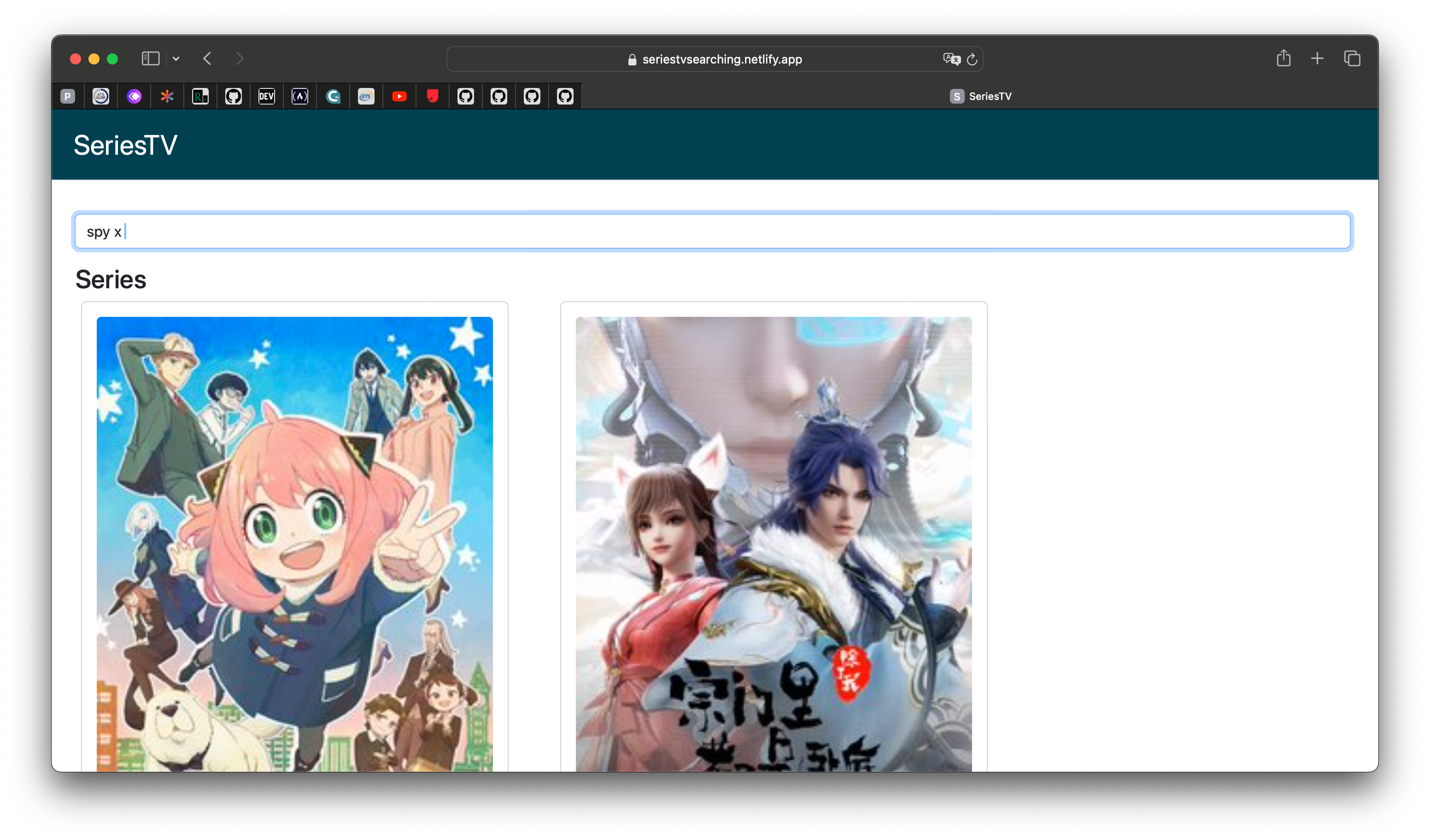Expand the sidebar tab group dropdown arrow

[176, 58]
